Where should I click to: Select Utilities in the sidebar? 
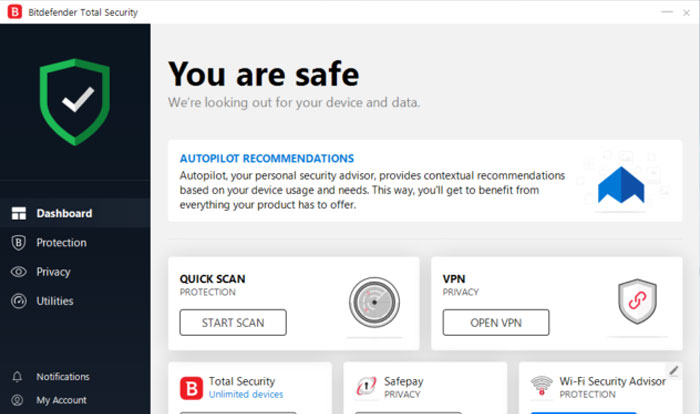(54, 300)
